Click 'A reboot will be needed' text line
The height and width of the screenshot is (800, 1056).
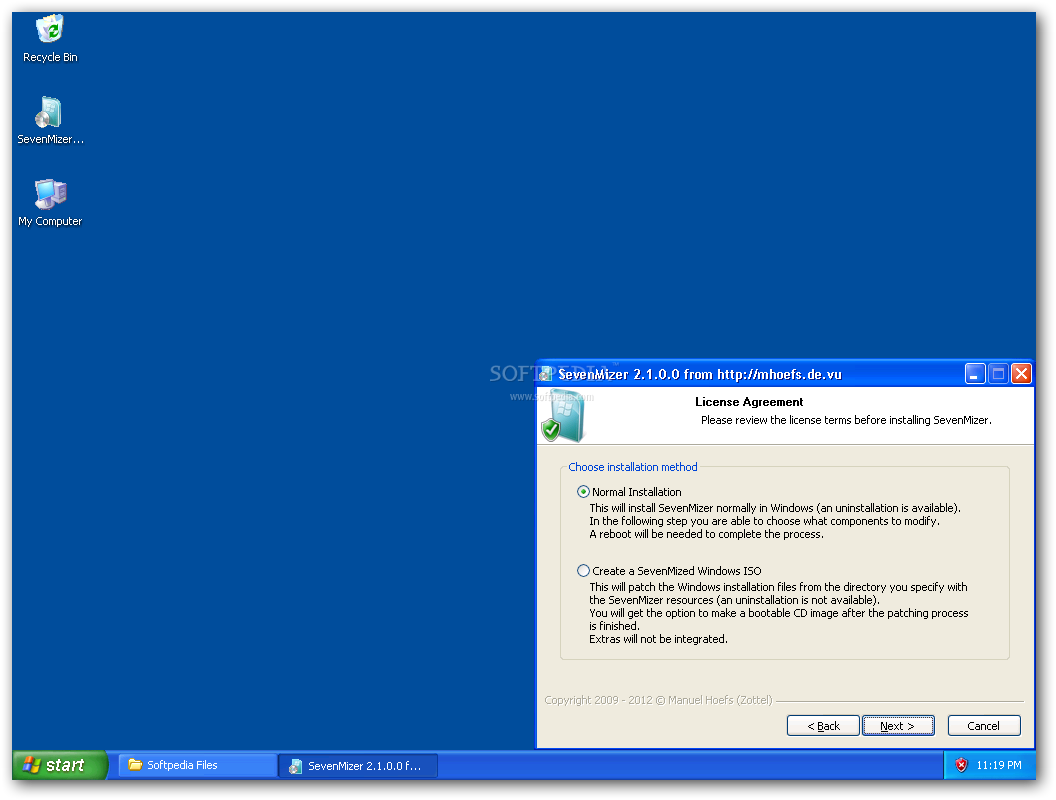point(706,534)
